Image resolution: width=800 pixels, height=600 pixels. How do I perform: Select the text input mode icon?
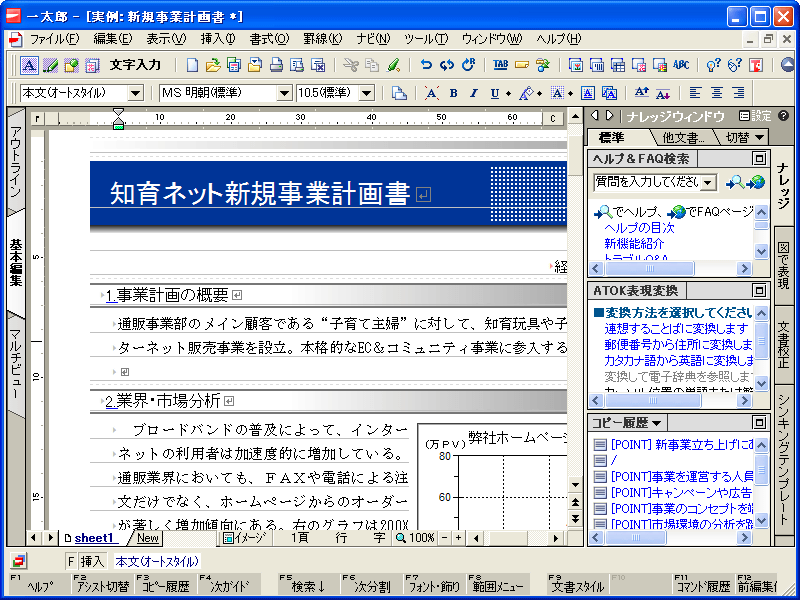click(29, 65)
